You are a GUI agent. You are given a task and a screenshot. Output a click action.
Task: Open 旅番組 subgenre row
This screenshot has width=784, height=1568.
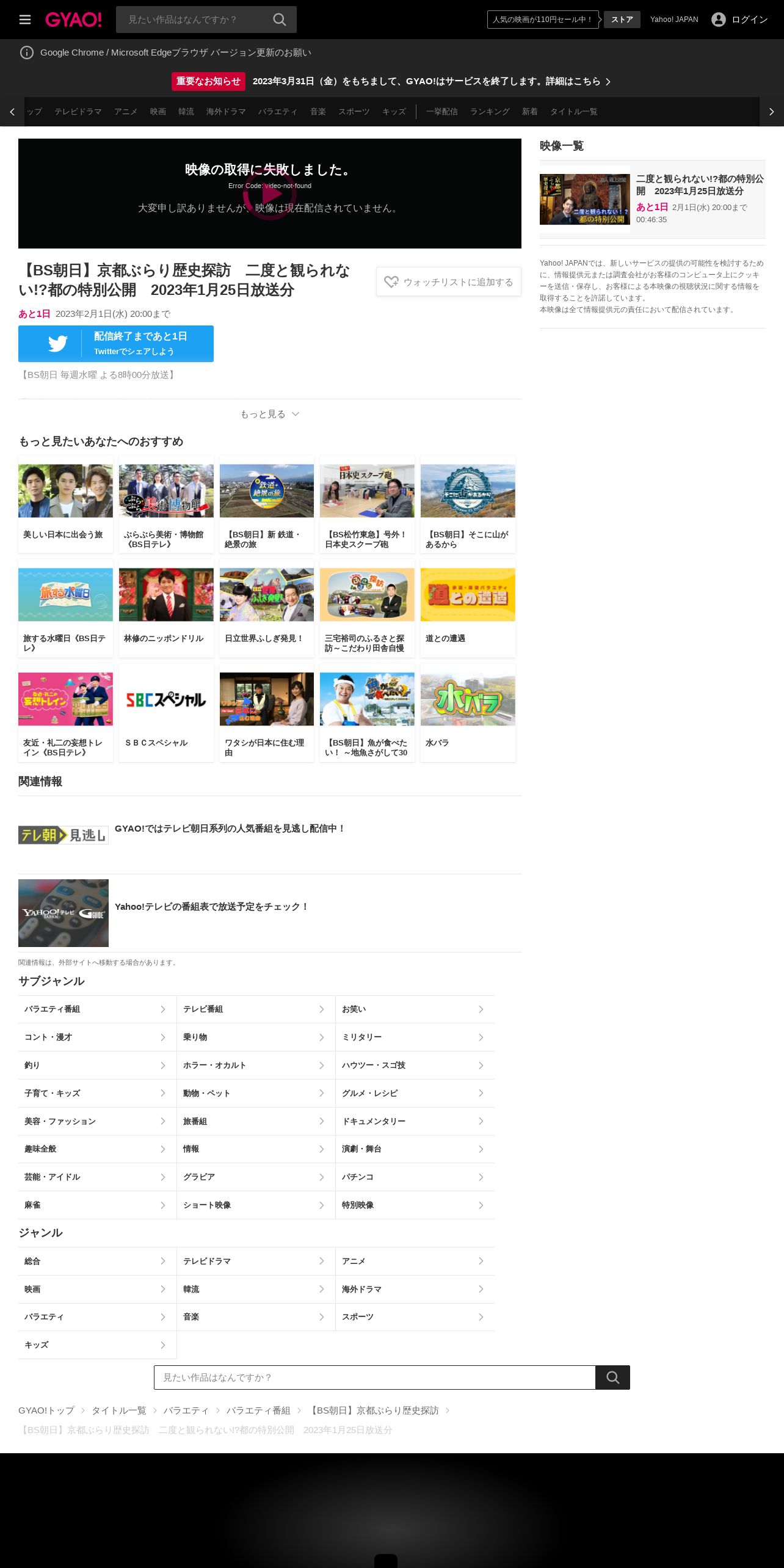256,1121
